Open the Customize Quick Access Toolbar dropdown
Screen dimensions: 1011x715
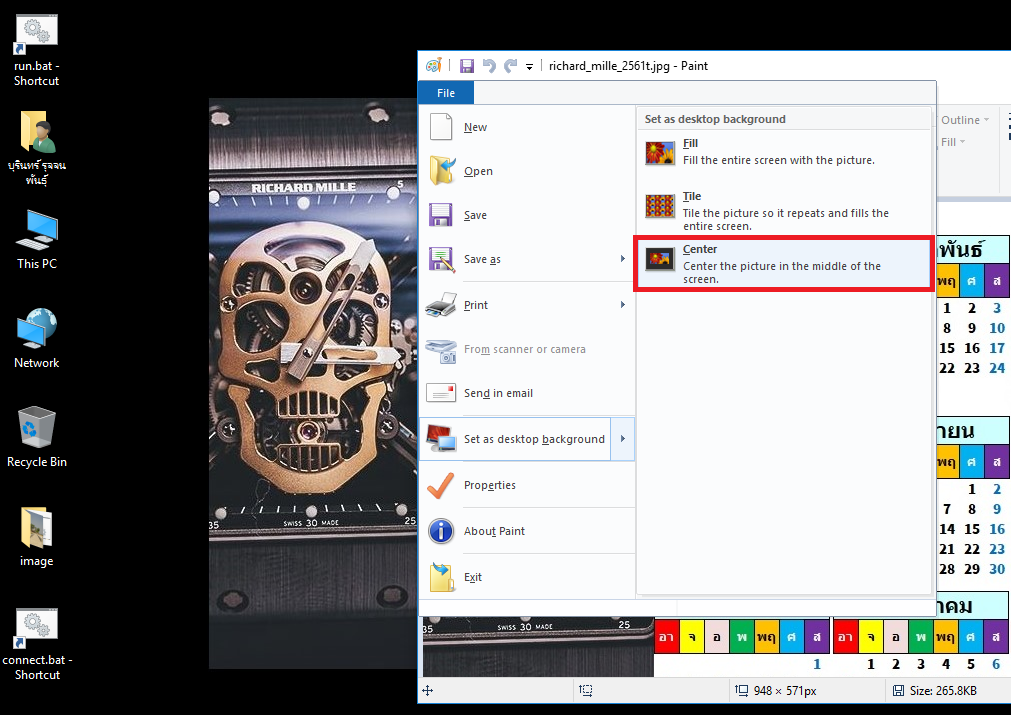(x=529, y=66)
